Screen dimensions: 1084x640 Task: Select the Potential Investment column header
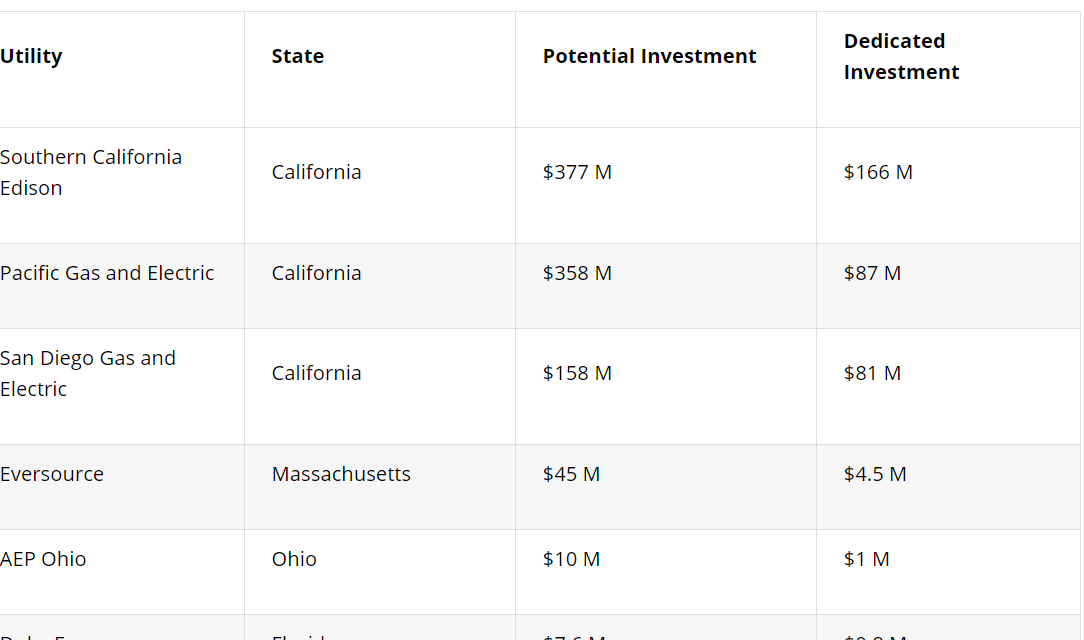tap(649, 57)
